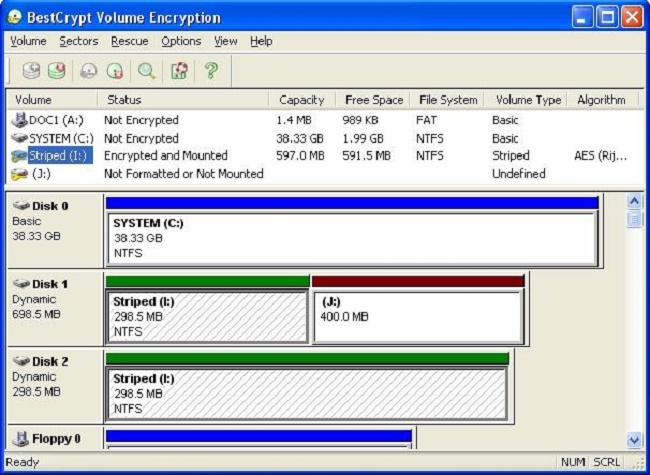Click the disk icon beside Disk 0

(21, 205)
